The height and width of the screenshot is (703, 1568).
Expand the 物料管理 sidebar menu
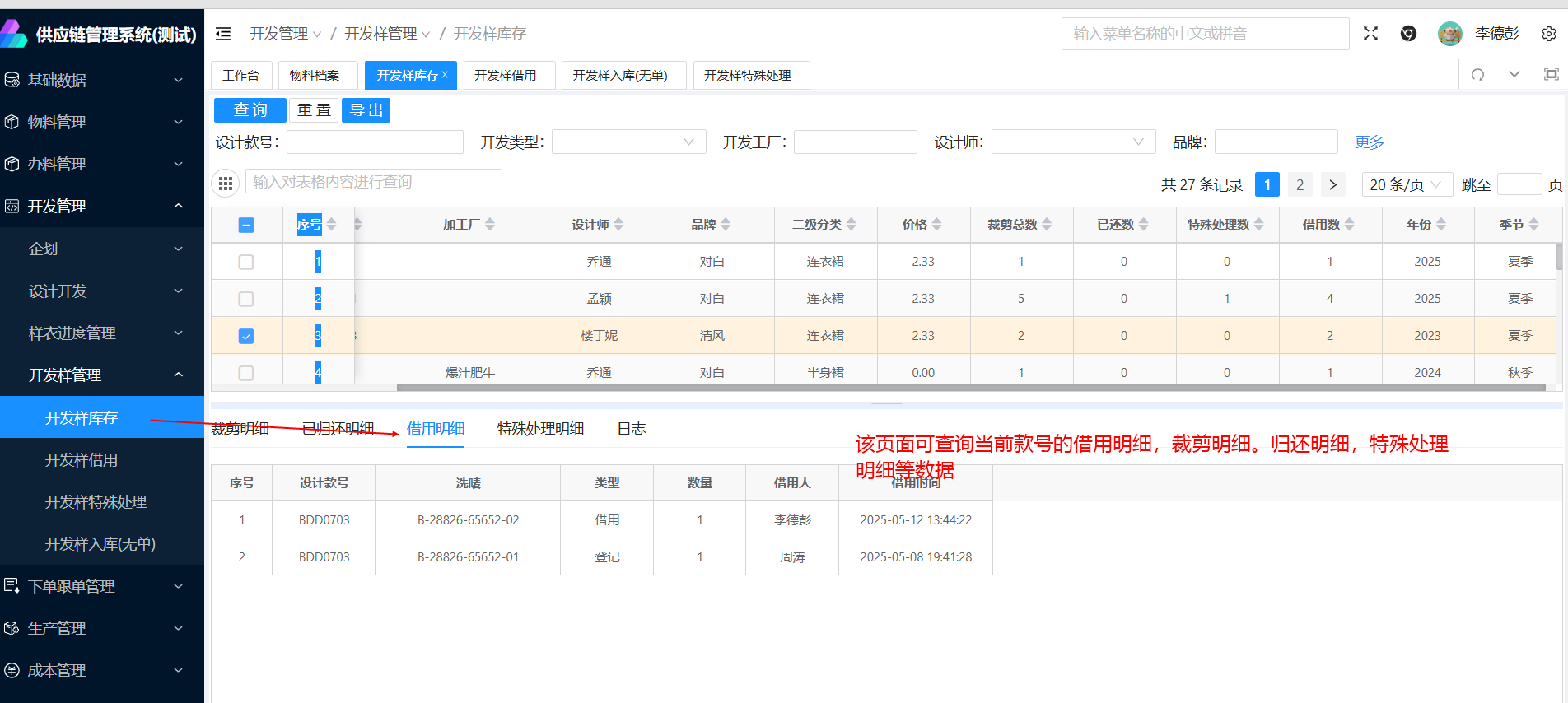coord(102,122)
